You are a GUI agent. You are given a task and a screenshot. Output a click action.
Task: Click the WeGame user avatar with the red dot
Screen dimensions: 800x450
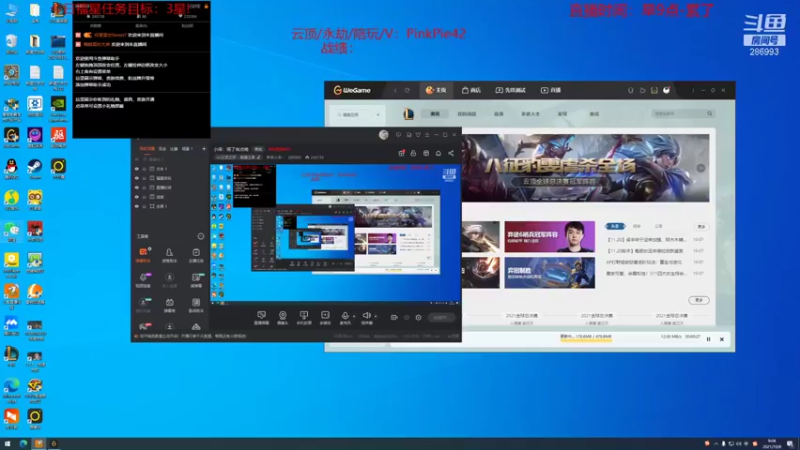pos(666,90)
